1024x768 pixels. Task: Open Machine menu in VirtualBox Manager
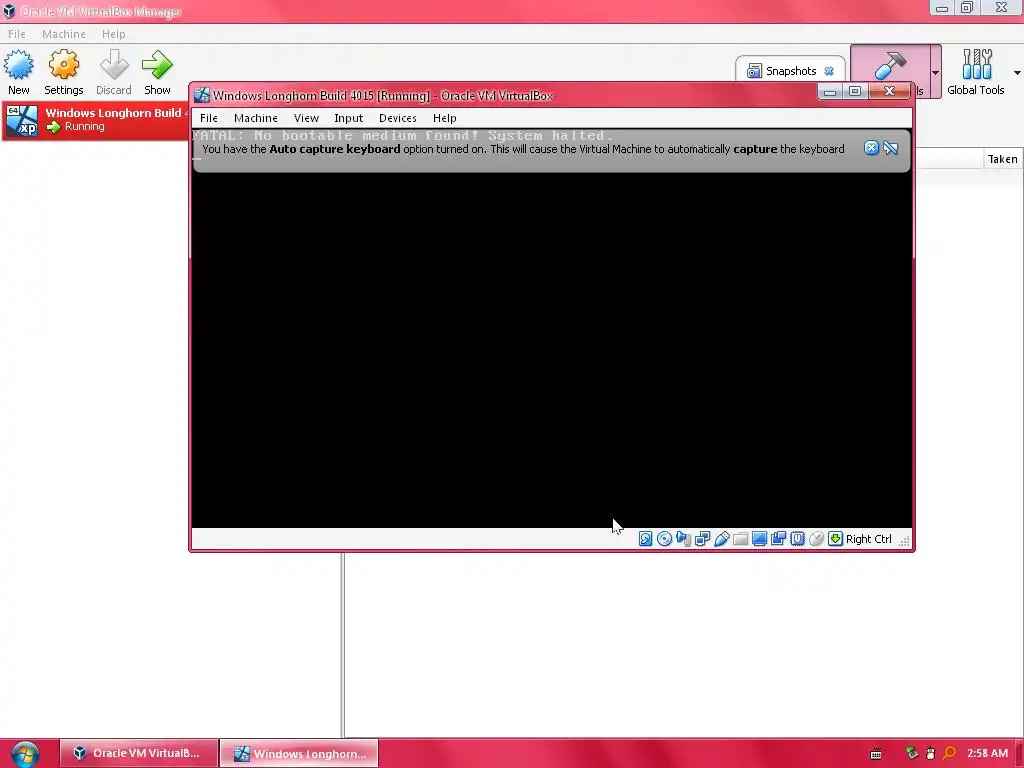(64, 34)
